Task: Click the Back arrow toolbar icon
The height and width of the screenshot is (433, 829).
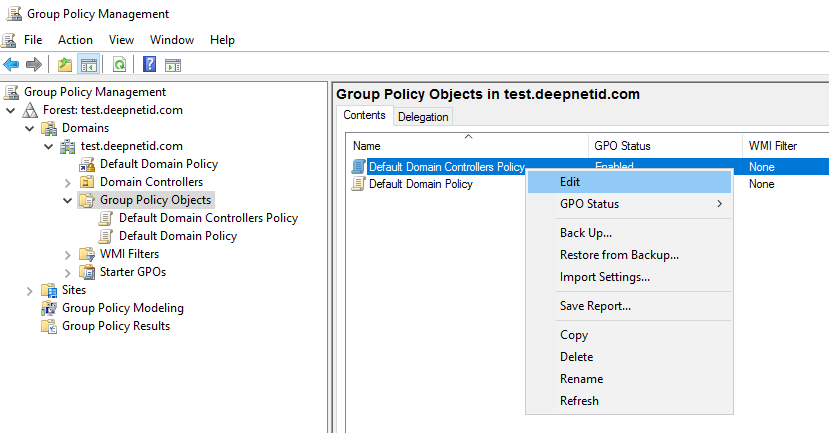Action: click(11, 65)
